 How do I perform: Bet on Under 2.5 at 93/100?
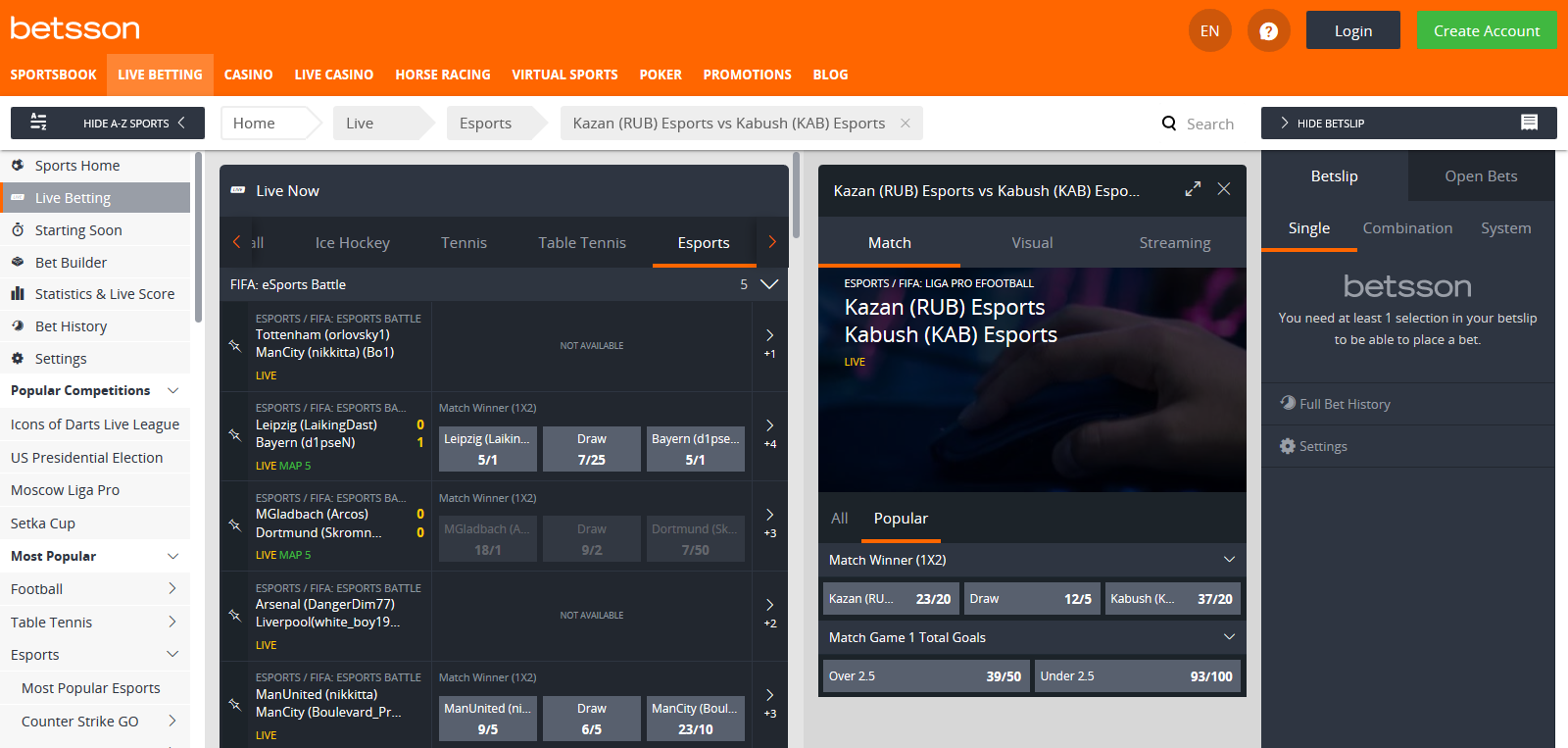pyautogui.click(x=1138, y=675)
